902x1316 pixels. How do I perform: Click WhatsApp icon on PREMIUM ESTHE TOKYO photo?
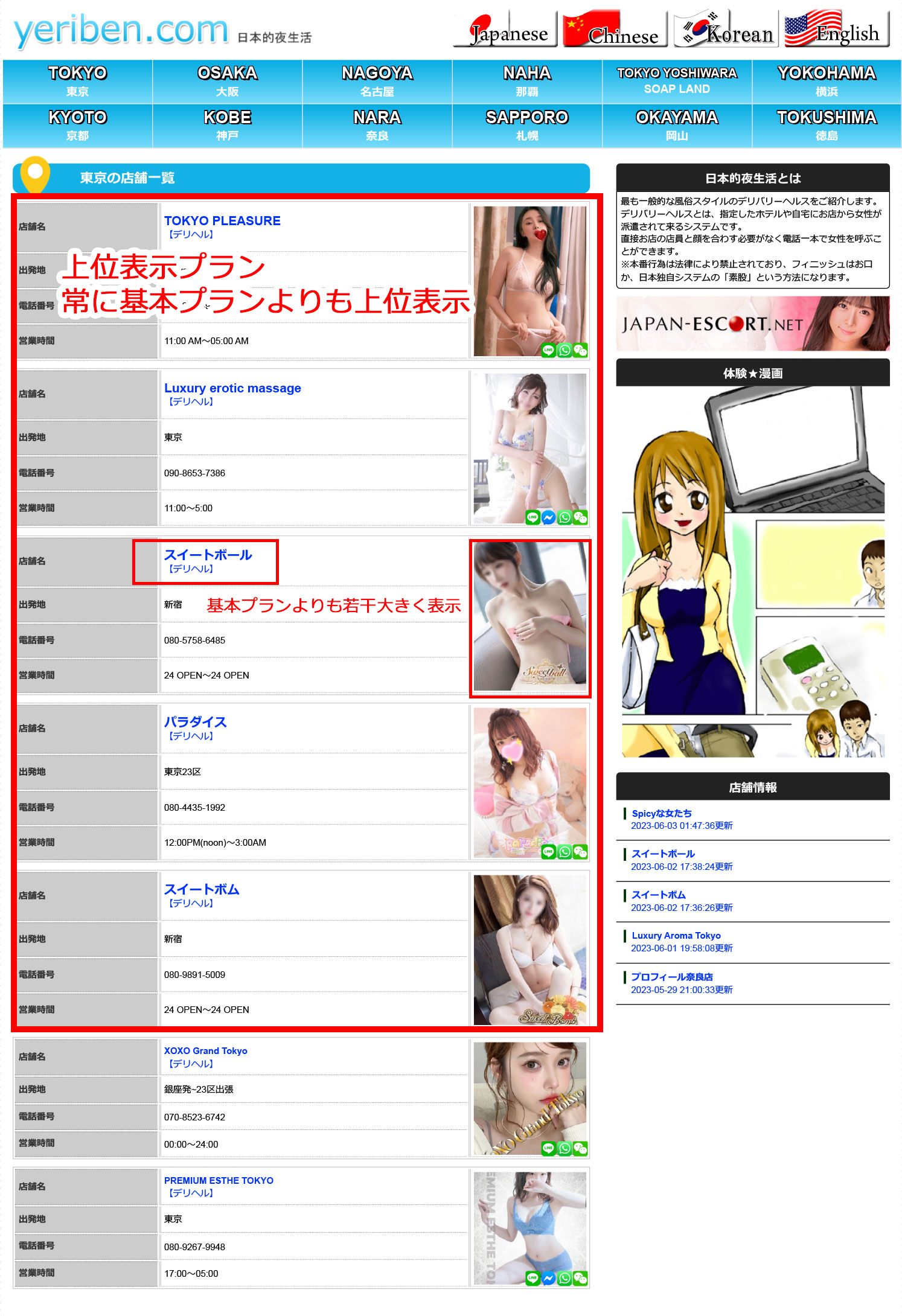tap(565, 1278)
